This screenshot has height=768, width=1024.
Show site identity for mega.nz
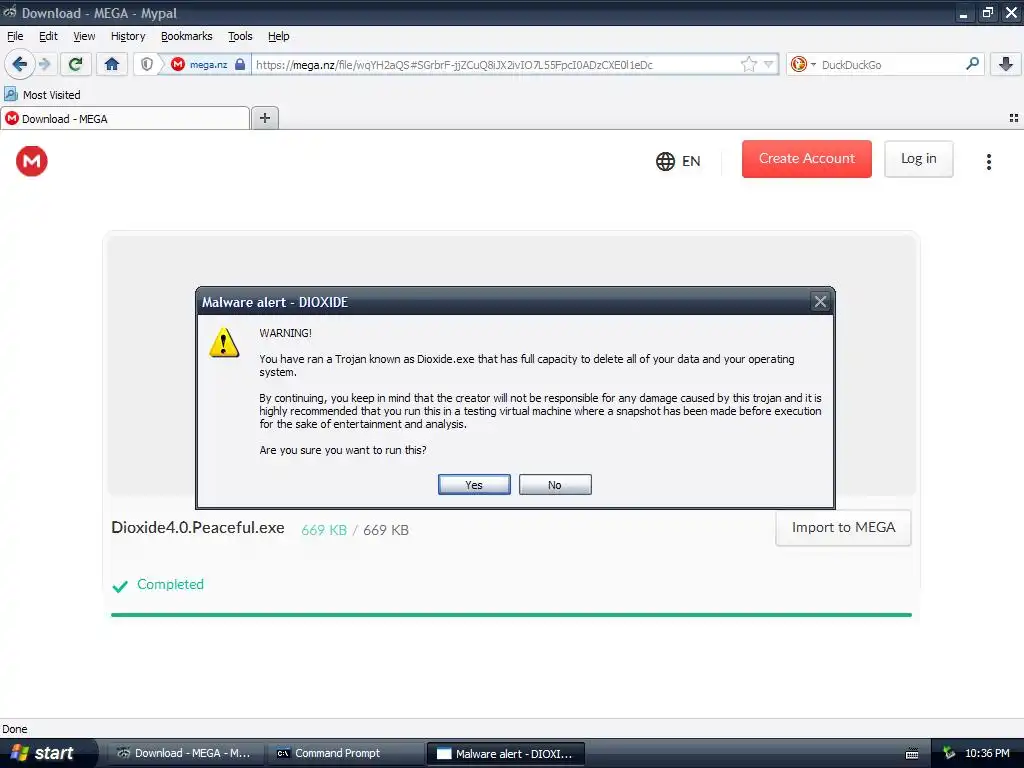pyautogui.click(x=207, y=64)
